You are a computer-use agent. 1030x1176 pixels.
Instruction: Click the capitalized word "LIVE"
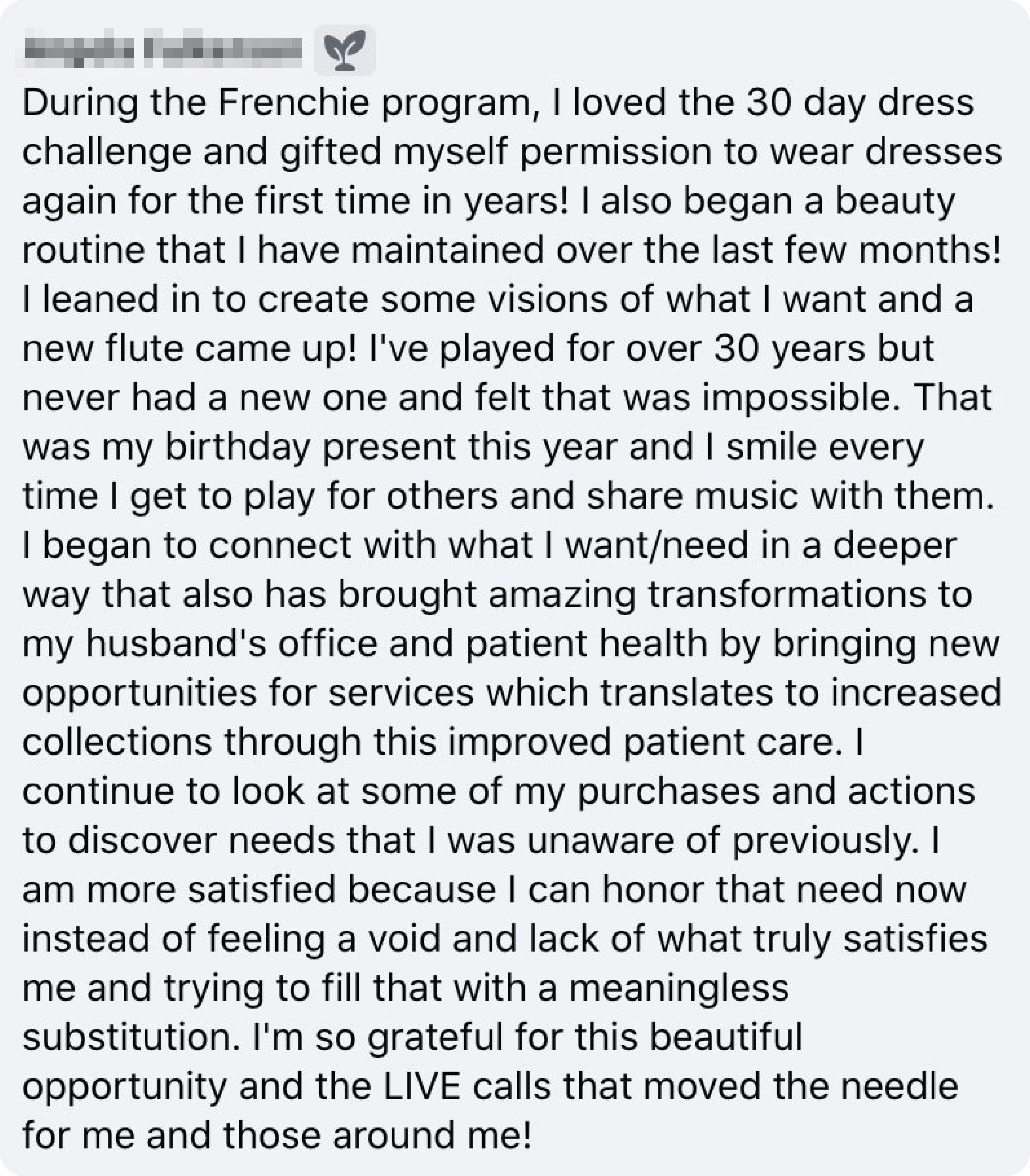(421, 1087)
